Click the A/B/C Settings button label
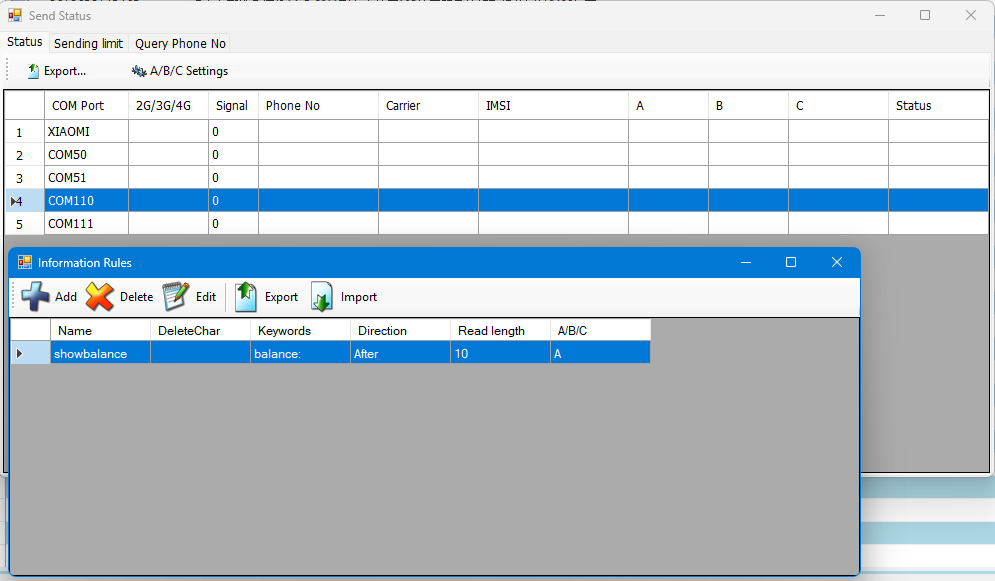The width and height of the screenshot is (995, 581). 190,71
